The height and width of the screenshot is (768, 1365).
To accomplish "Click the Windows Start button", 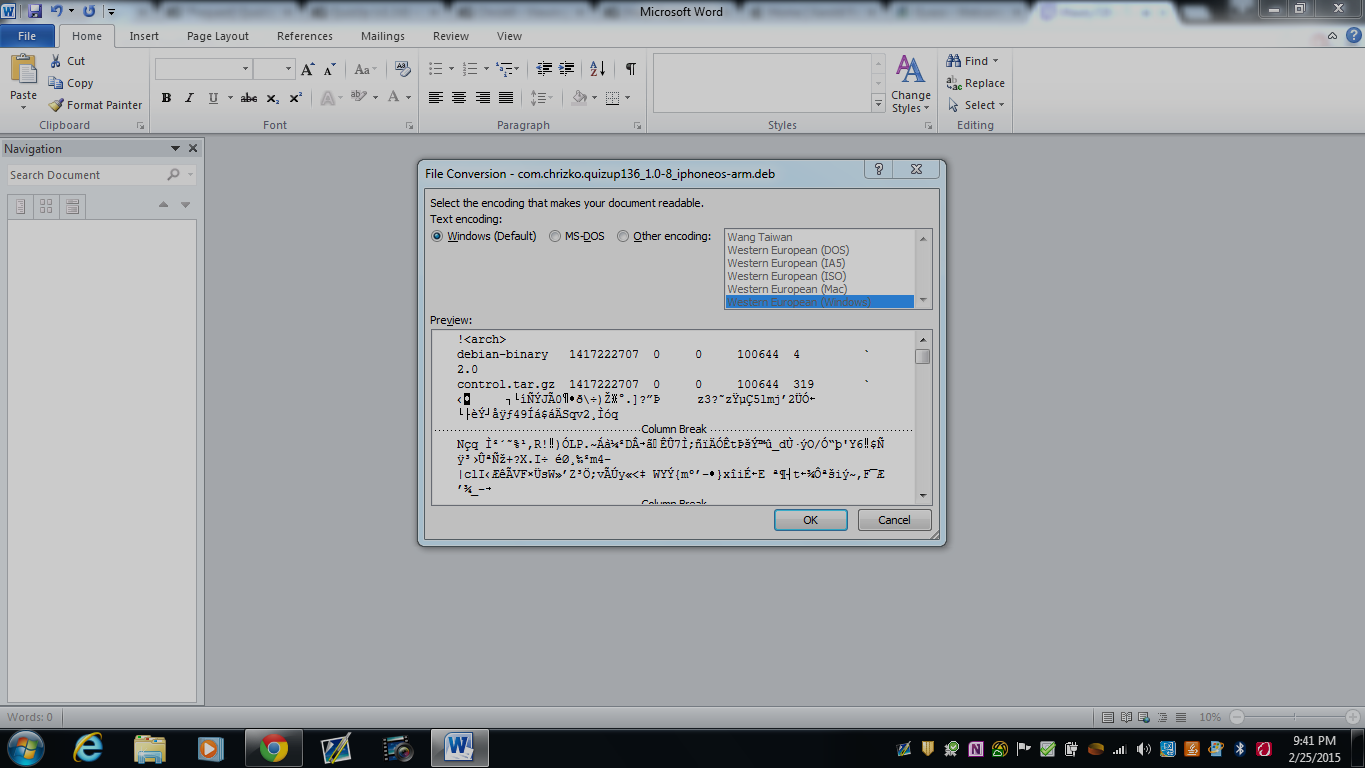I will [x=25, y=748].
